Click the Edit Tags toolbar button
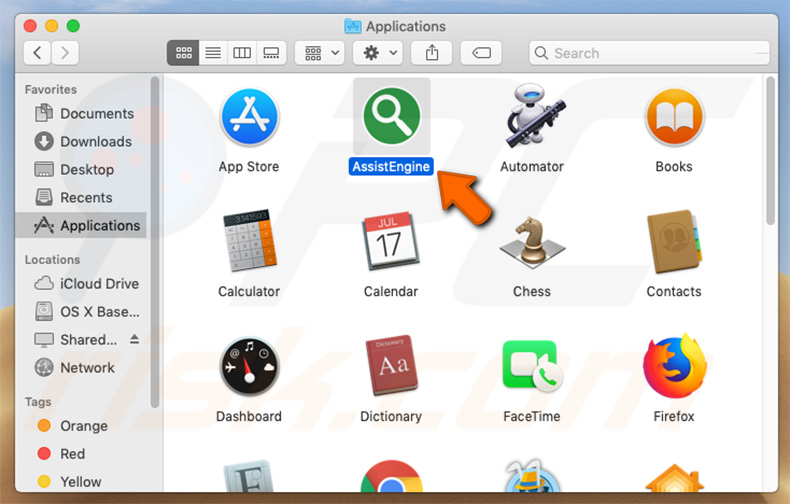790x504 pixels. click(481, 53)
